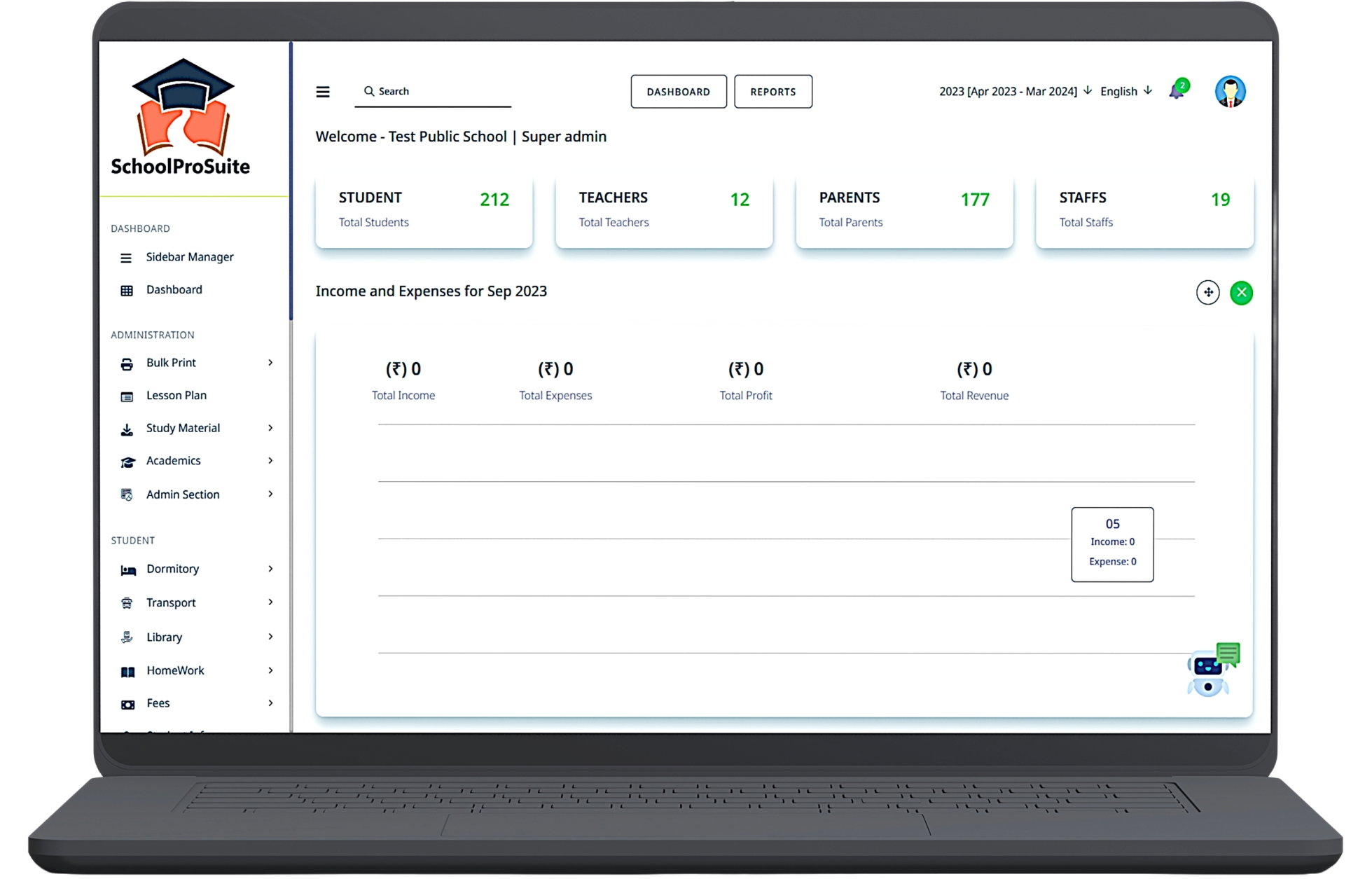Viewport: 1372px width, 879px height.
Task: Click the Sidebar Manager list icon
Action: click(x=126, y=258)
